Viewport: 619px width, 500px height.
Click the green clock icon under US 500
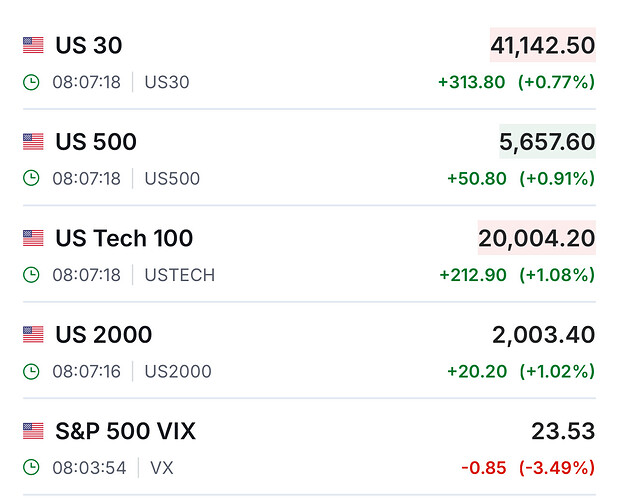pos(31,178)
